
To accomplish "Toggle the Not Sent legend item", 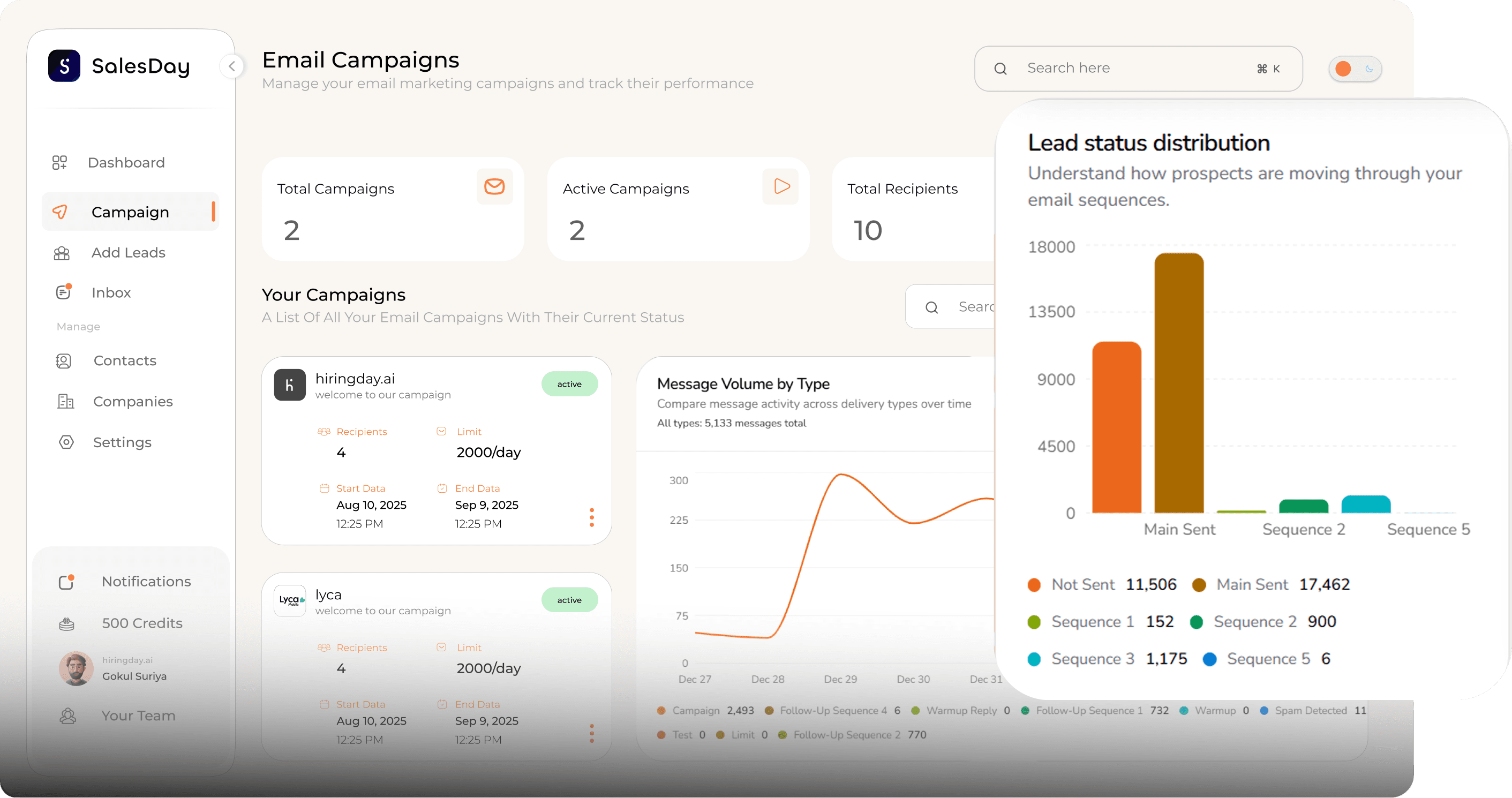I will pos(1082,585).
